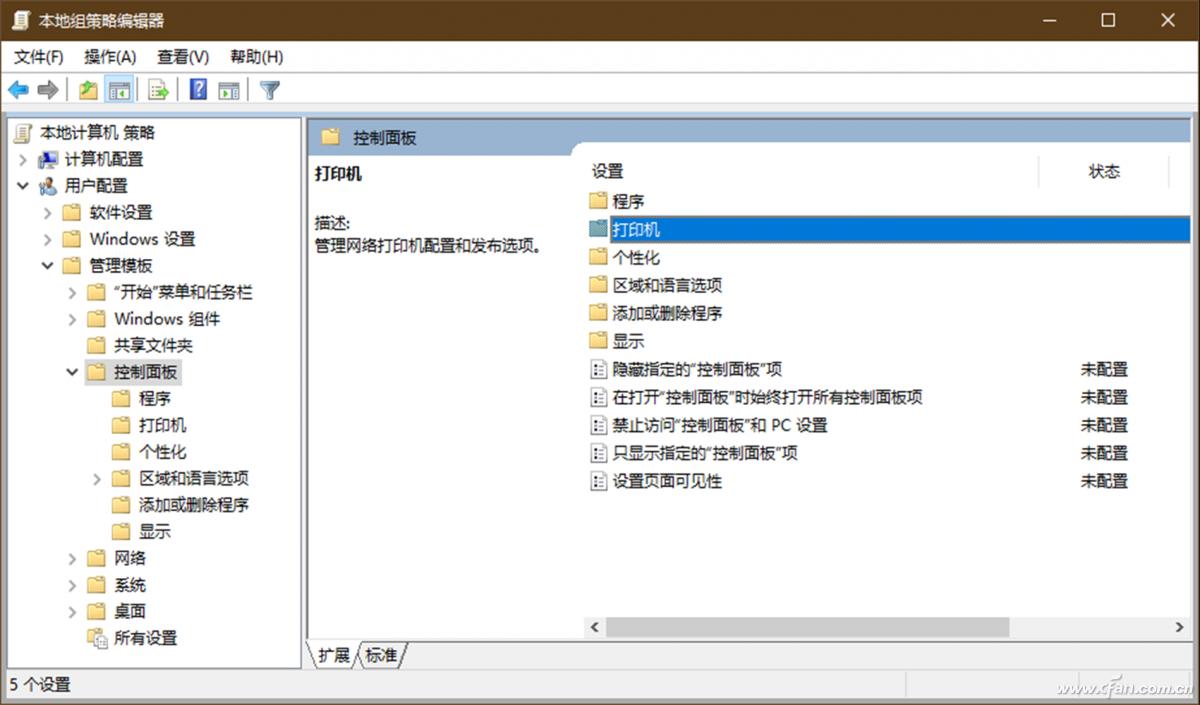This screenshot has height=705, width=1200.
Task: Open Help using the question mark icon
Action: point(196,89)
